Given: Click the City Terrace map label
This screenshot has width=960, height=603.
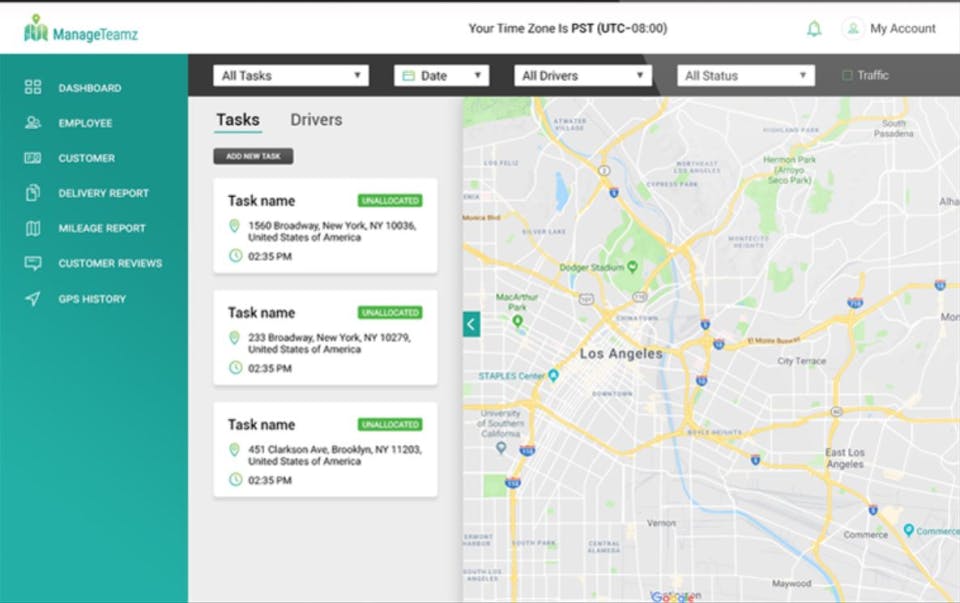Looking at the screenshot, I should coord(801,361).
